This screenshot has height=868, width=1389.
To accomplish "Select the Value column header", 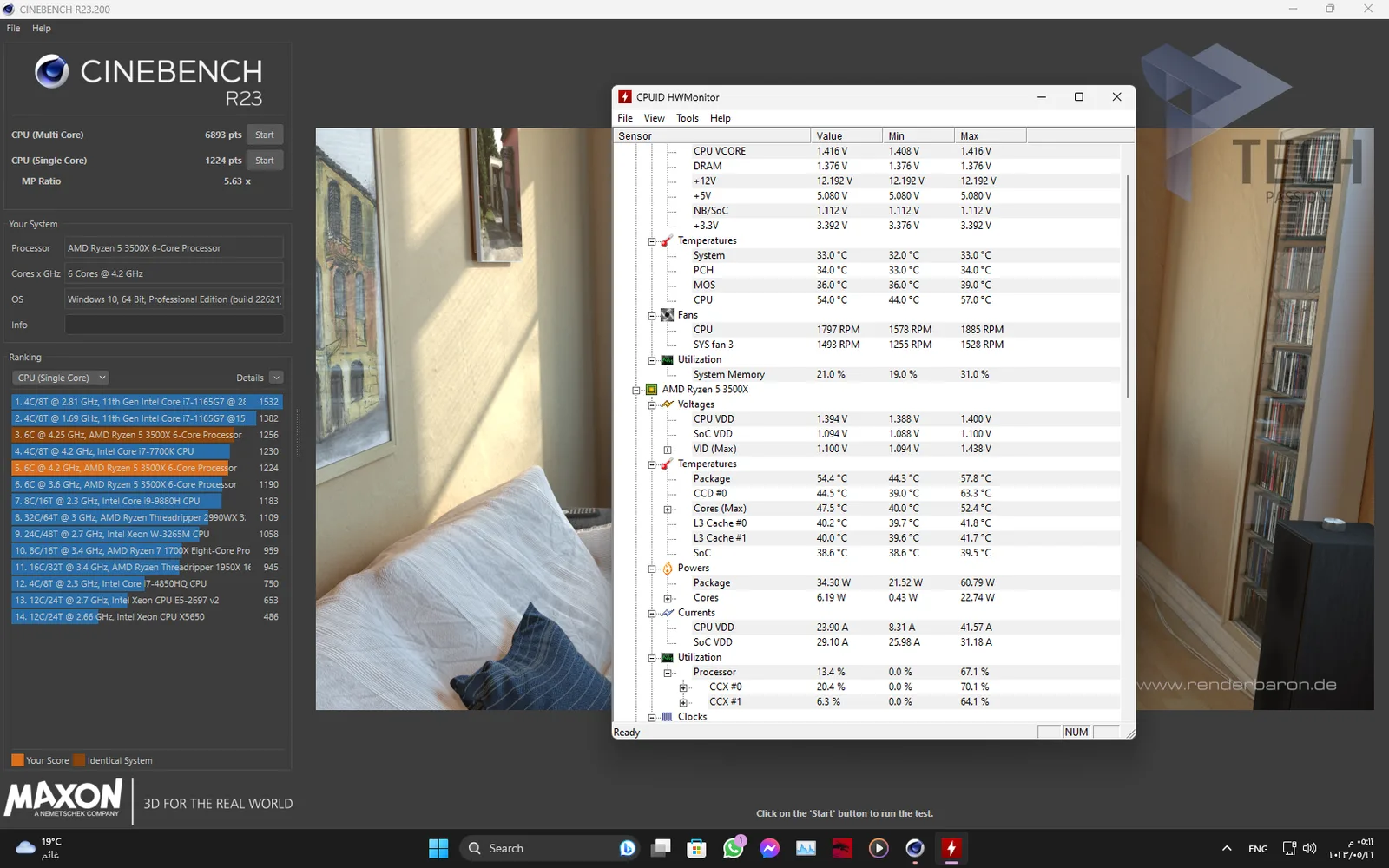I will (846, 135).
